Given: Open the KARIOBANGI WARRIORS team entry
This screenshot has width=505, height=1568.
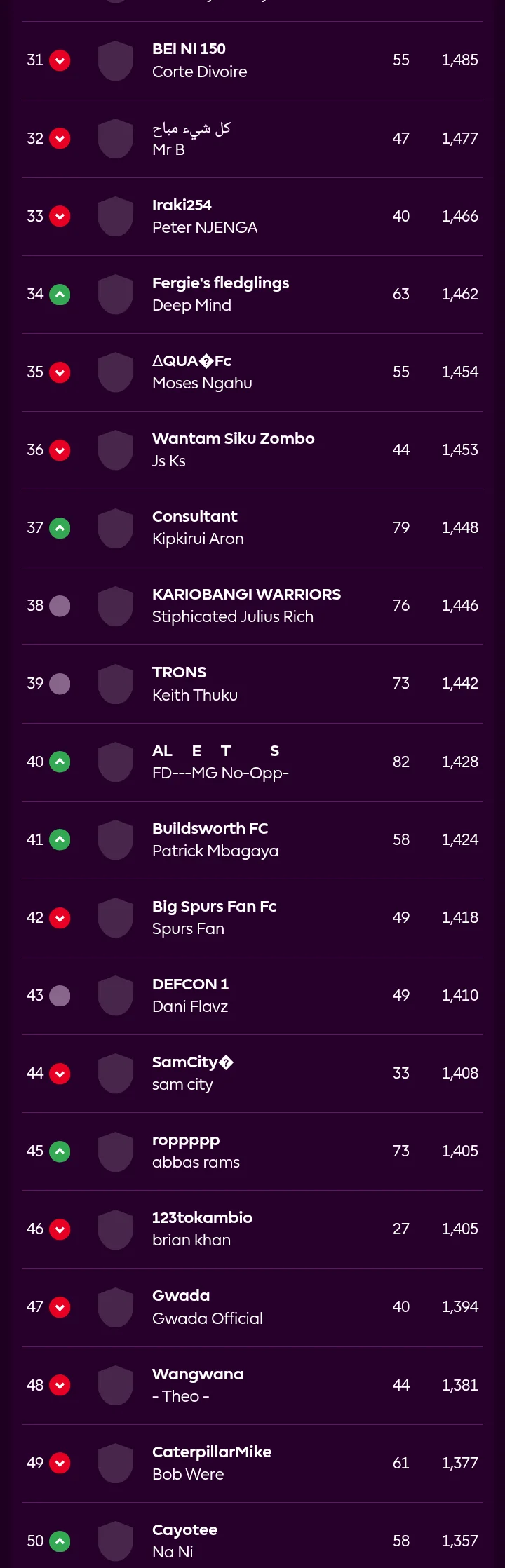Looking at the screenshot, I should [246, 594].
